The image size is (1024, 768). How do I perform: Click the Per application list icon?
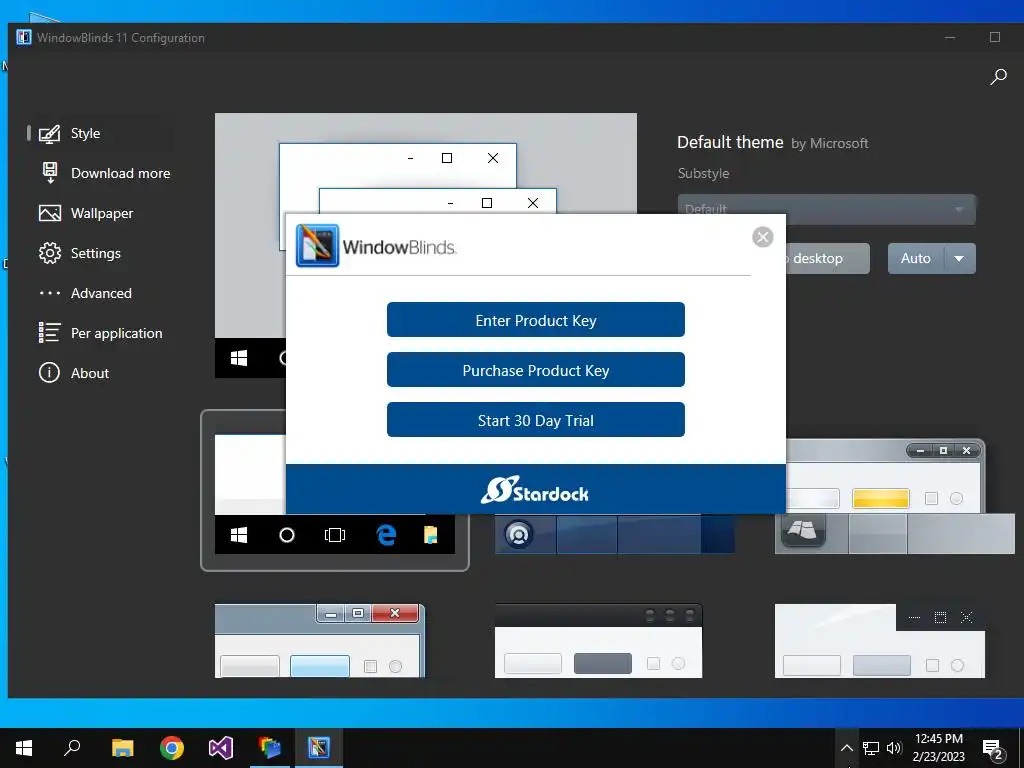click(x=50, y=333)
